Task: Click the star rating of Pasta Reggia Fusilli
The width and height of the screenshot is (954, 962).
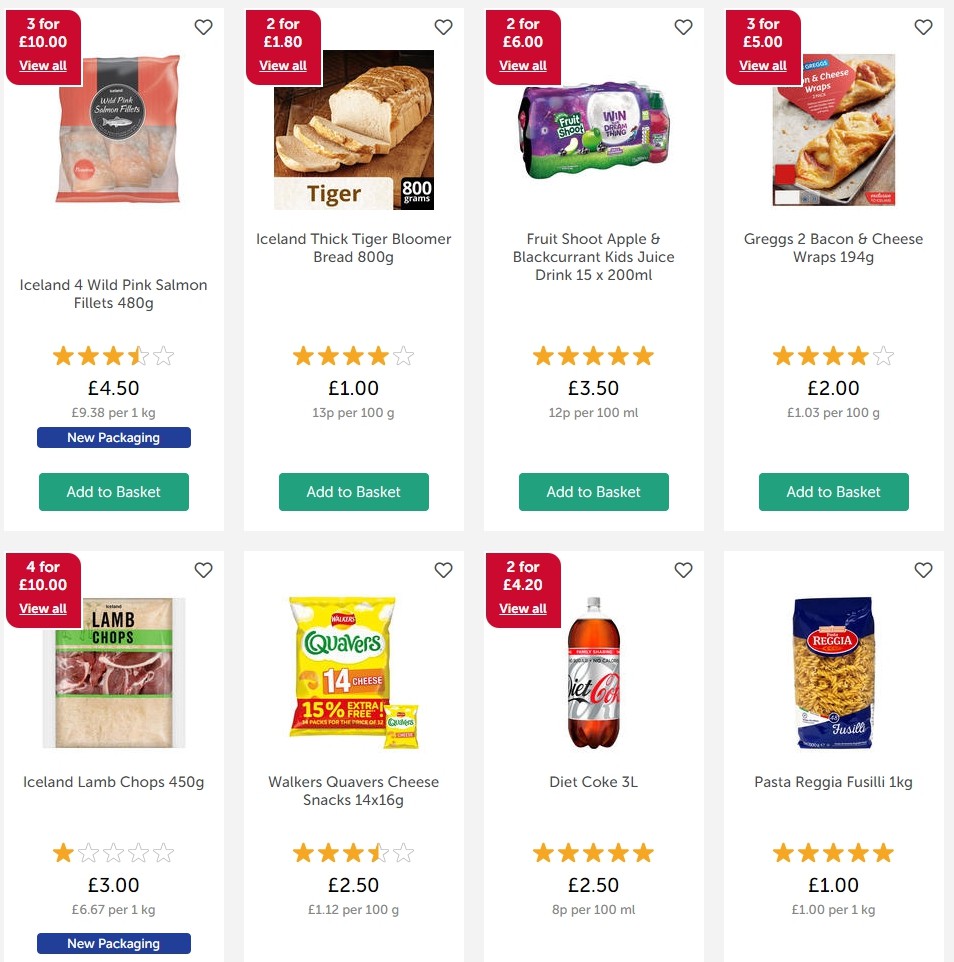Action: tap(833, 852)
